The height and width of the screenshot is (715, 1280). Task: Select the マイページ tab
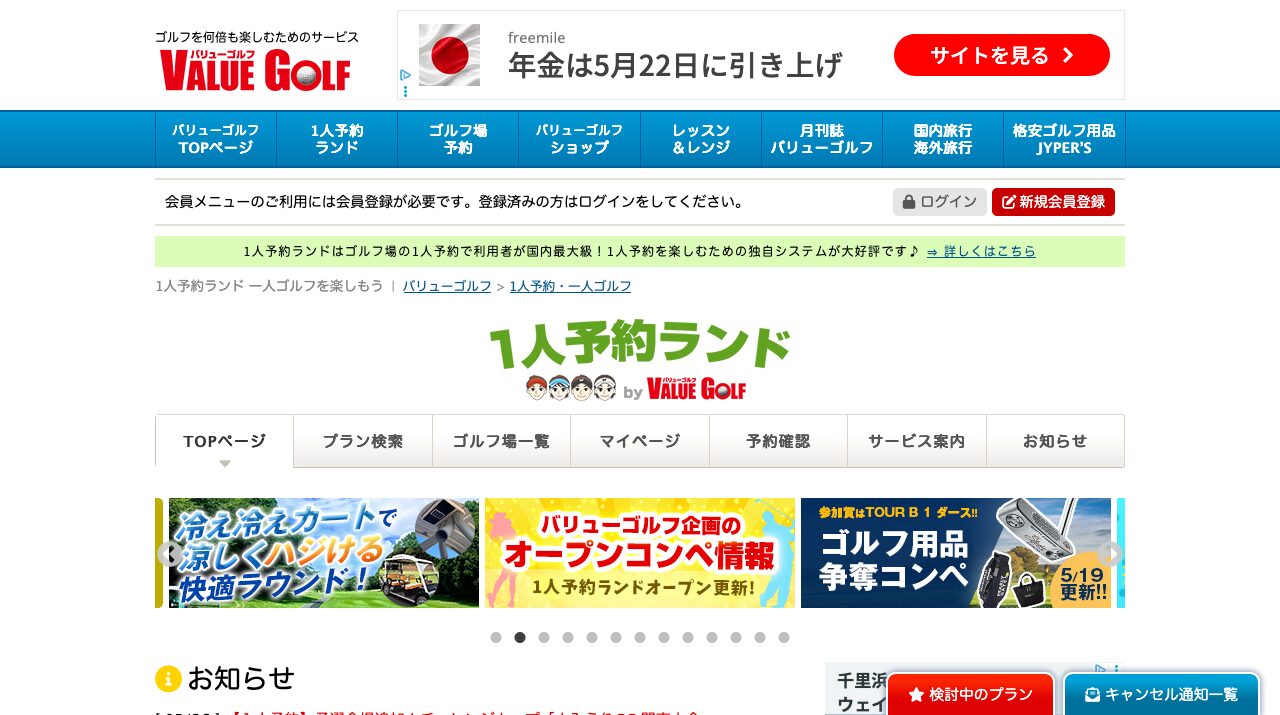coord(640,441)
